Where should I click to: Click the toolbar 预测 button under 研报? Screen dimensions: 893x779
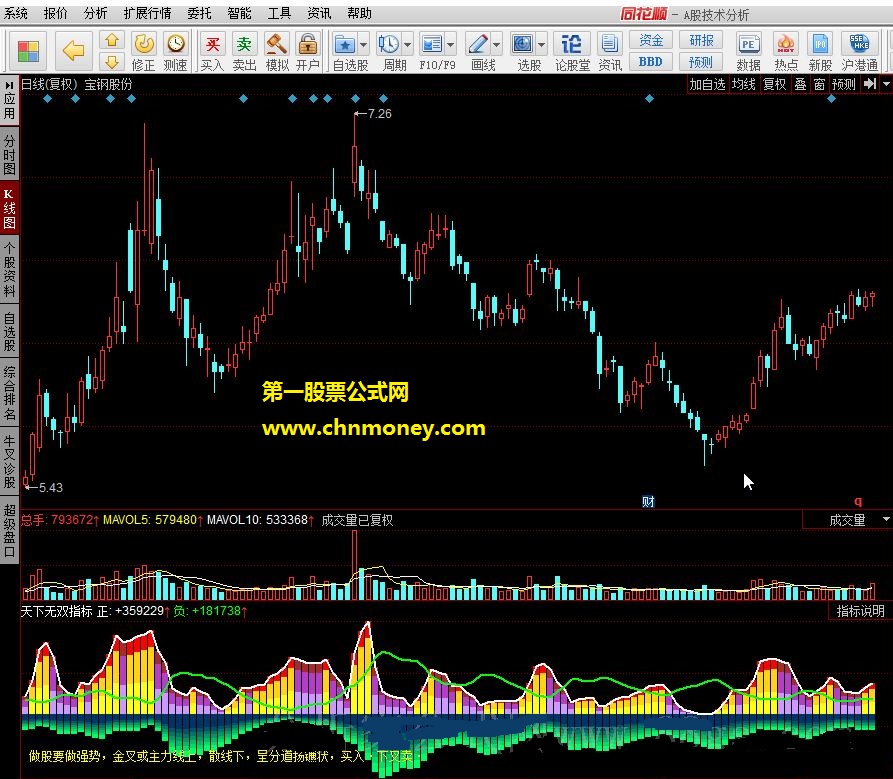tap(701, 62)
